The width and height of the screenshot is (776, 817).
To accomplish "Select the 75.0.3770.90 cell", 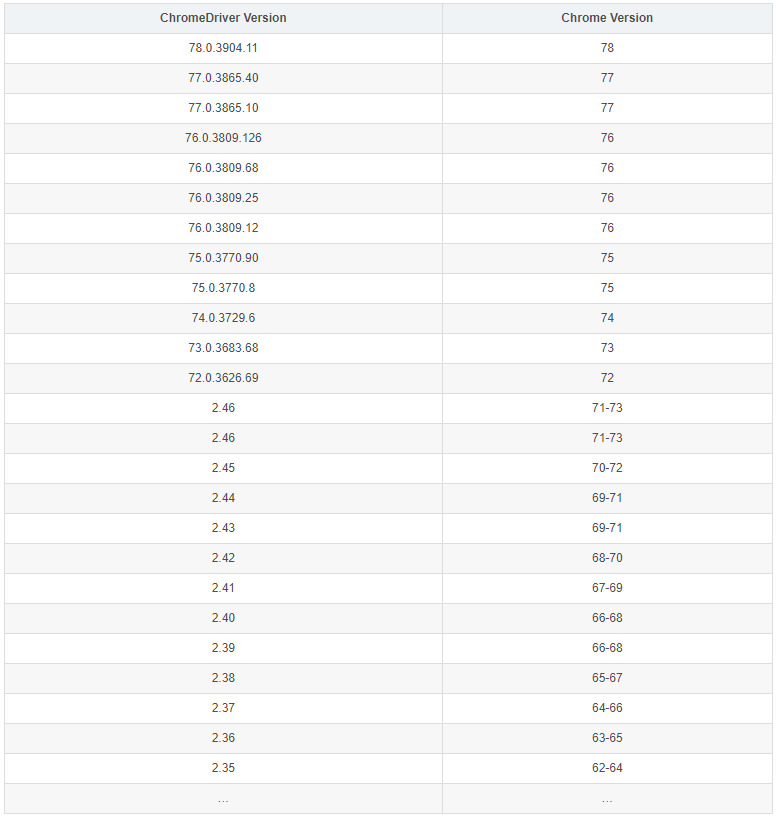I will tap(223, 258).
